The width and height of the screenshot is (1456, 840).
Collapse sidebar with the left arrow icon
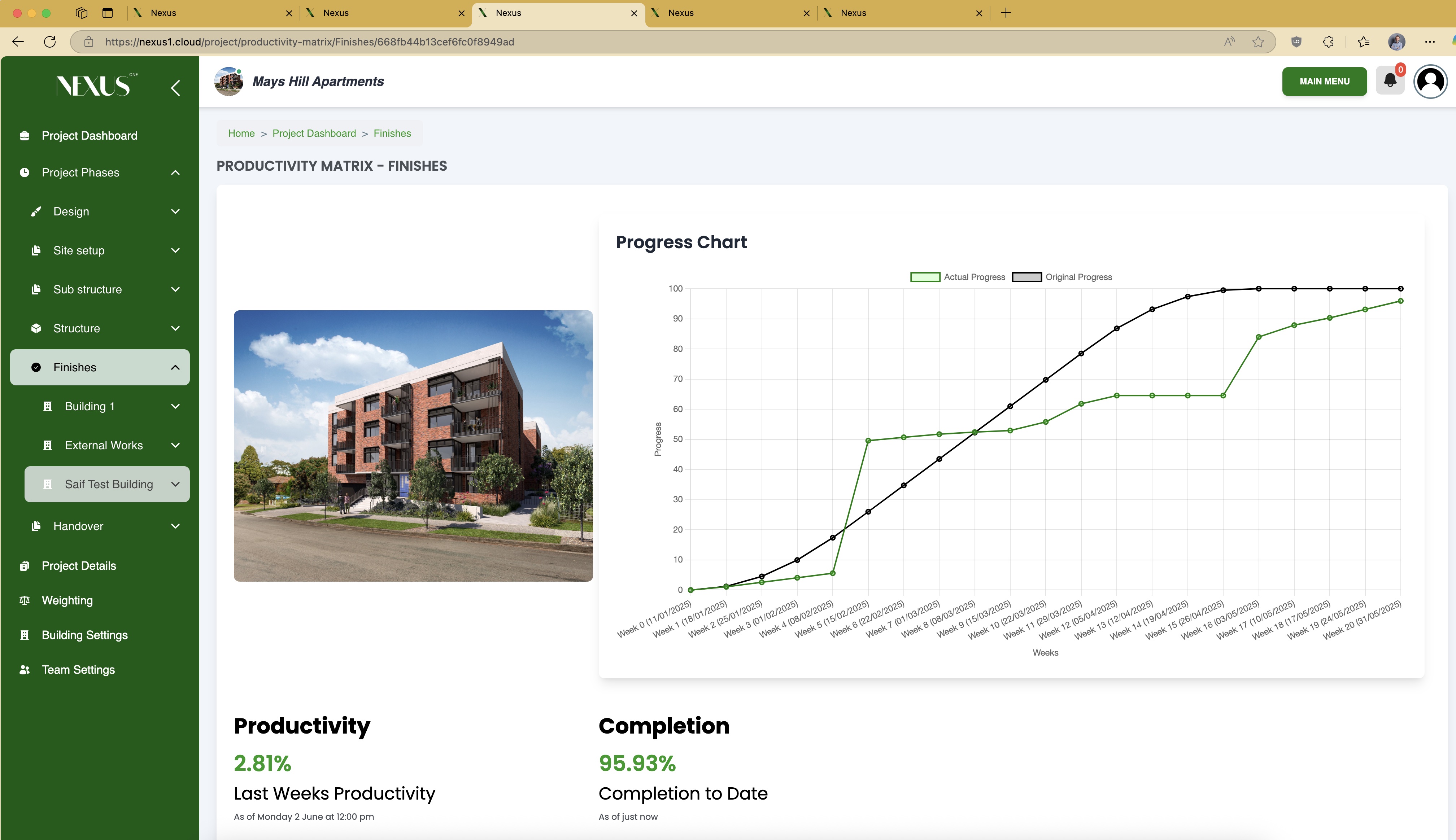175,88
